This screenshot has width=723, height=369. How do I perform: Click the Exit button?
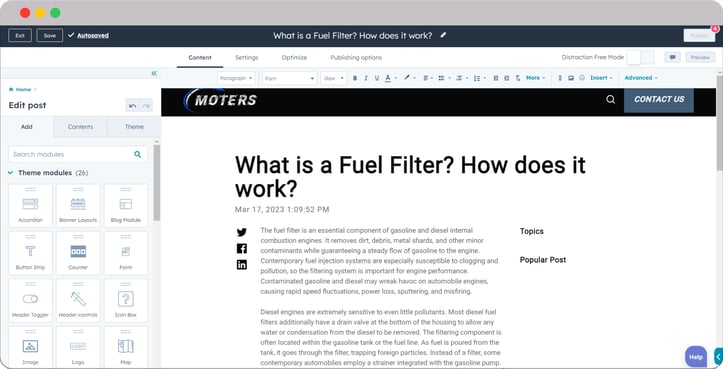coord(20,36)
